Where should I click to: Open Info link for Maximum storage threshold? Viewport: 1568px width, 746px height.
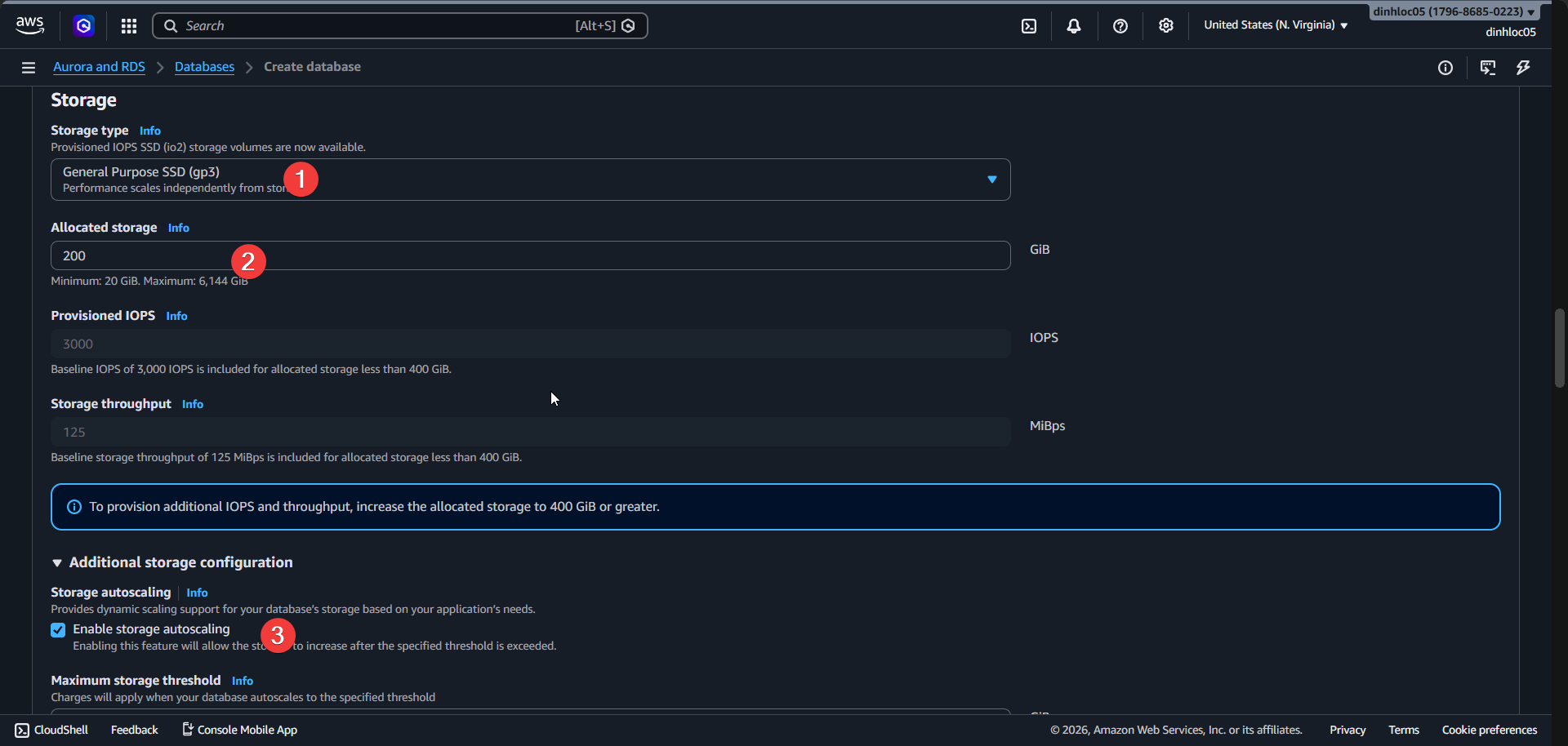[243, 681]
